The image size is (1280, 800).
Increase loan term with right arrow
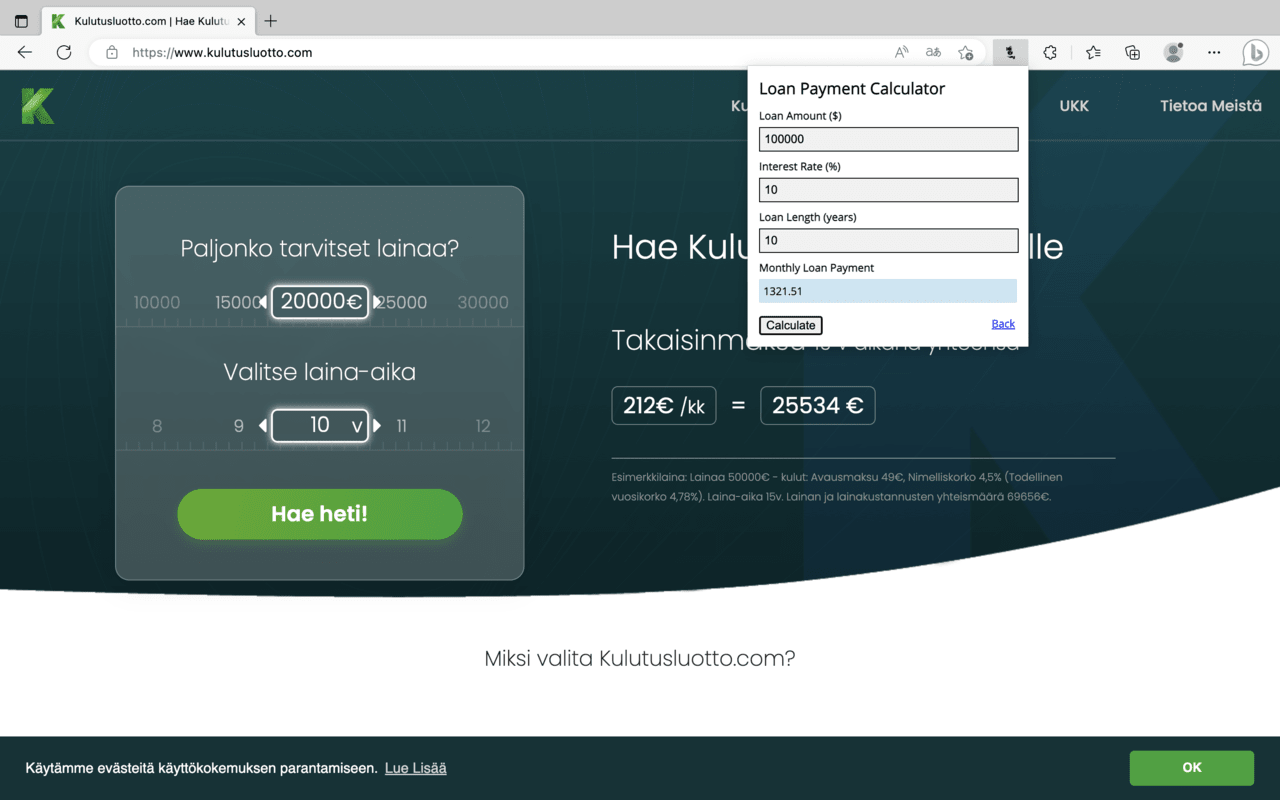[x=377, y=425]
